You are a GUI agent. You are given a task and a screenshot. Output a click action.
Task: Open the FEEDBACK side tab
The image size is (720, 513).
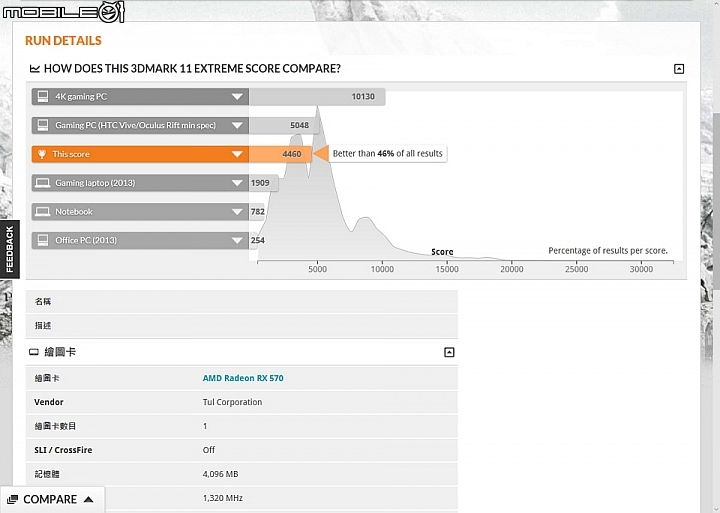(x=10, y=249)
